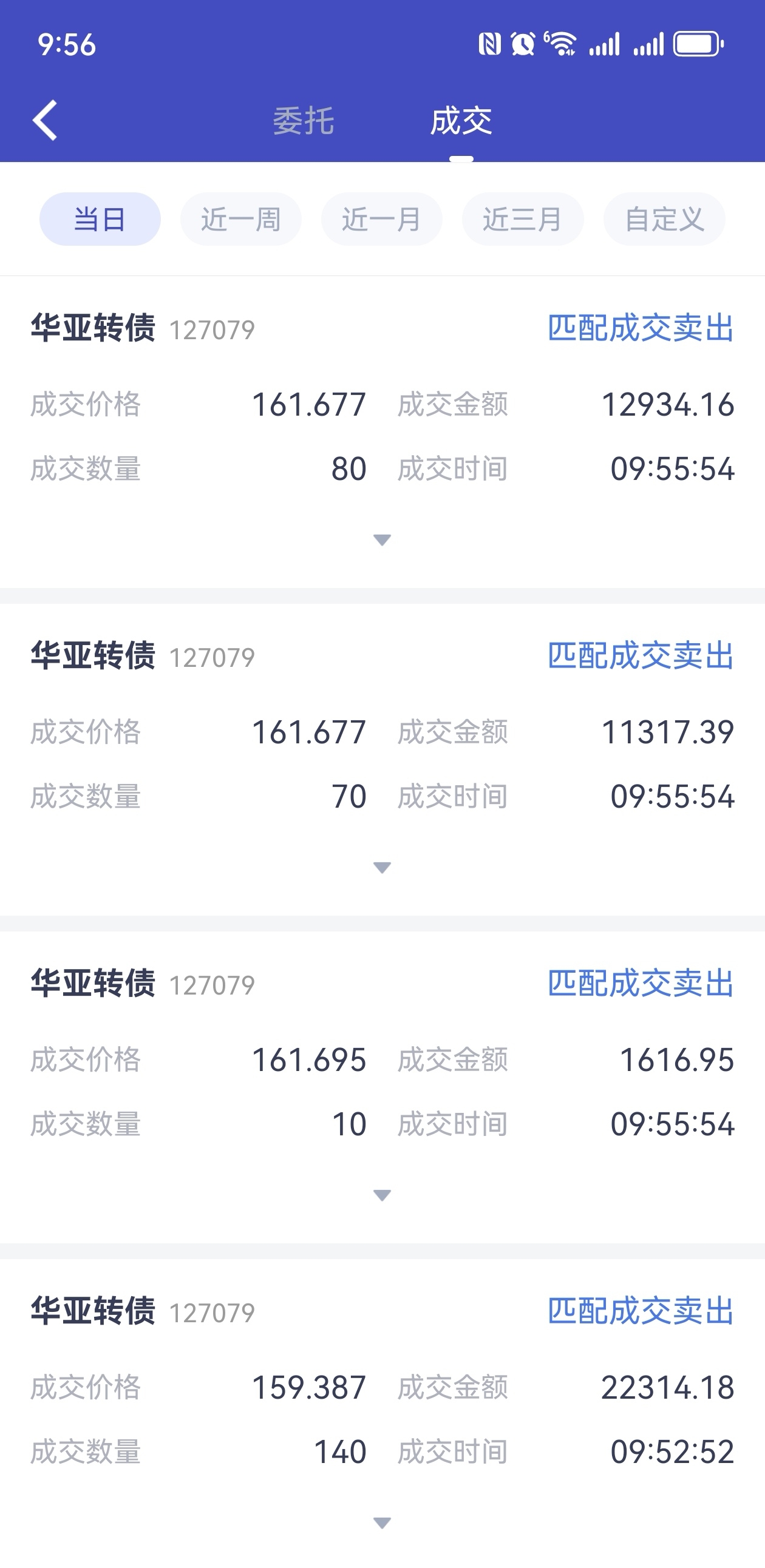Tap the first cellular signal bars icon
This screenshot has width=765, height=1568.
pos(604,44)
